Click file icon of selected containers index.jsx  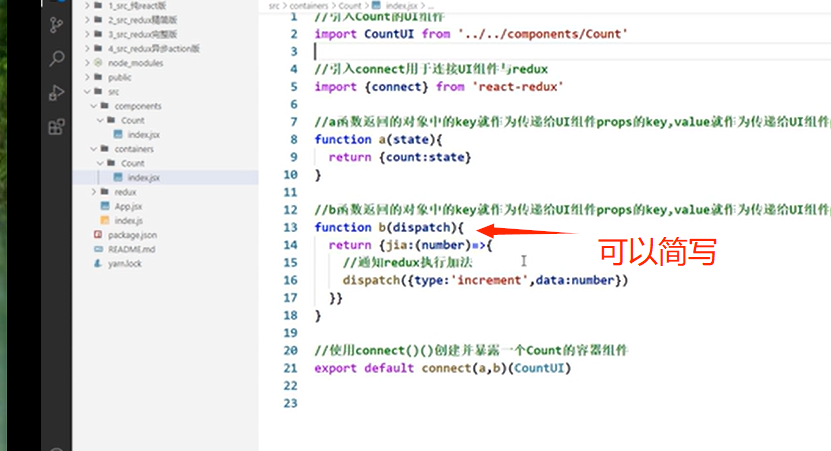[x=118, y=177]
